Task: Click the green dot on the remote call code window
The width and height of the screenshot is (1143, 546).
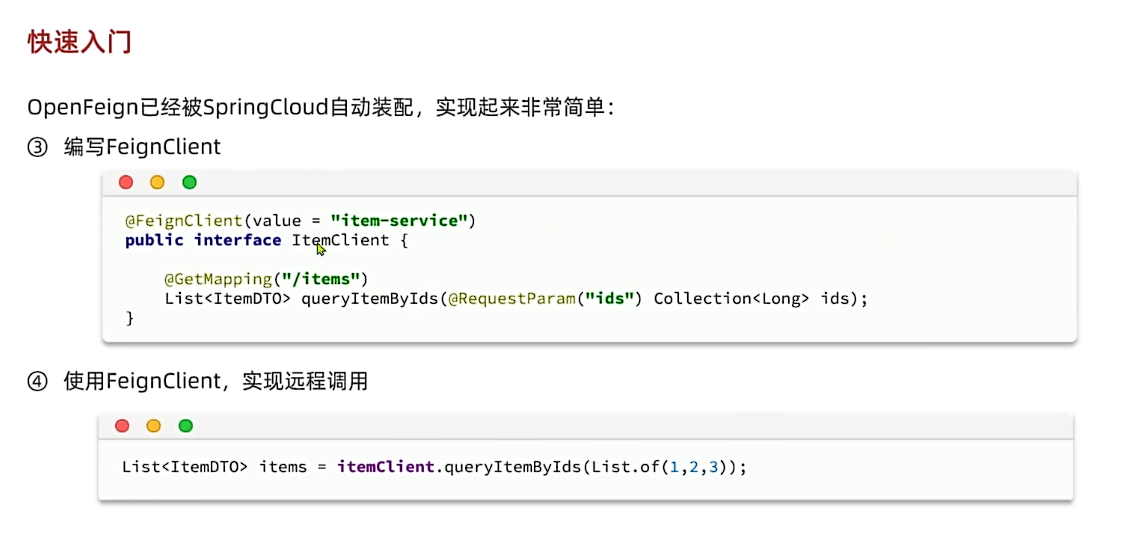Action: (185, 425)
